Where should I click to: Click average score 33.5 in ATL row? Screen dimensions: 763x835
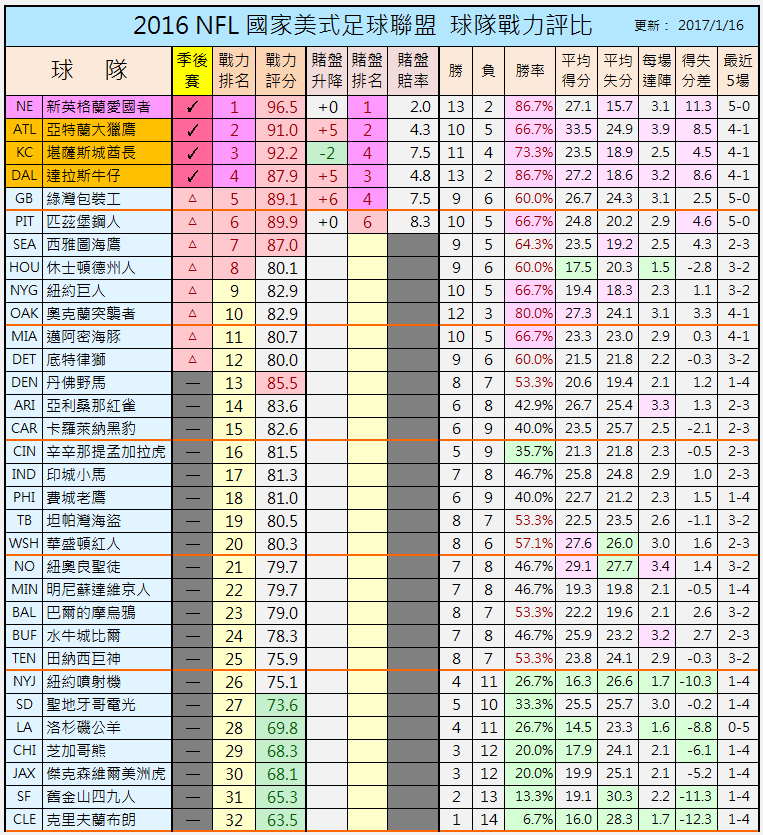[578, 129]
